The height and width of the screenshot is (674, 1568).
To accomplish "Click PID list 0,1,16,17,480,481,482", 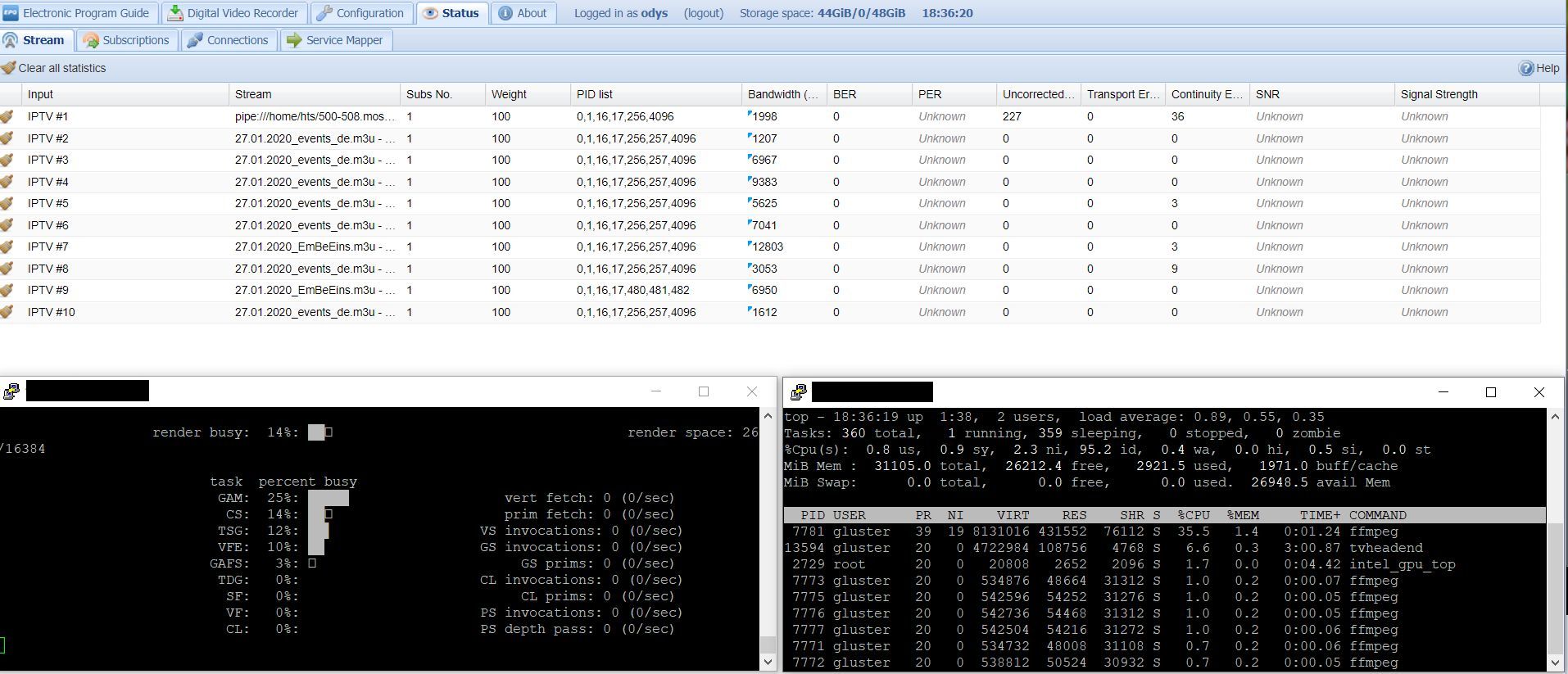I will click(x=633, y=291).
